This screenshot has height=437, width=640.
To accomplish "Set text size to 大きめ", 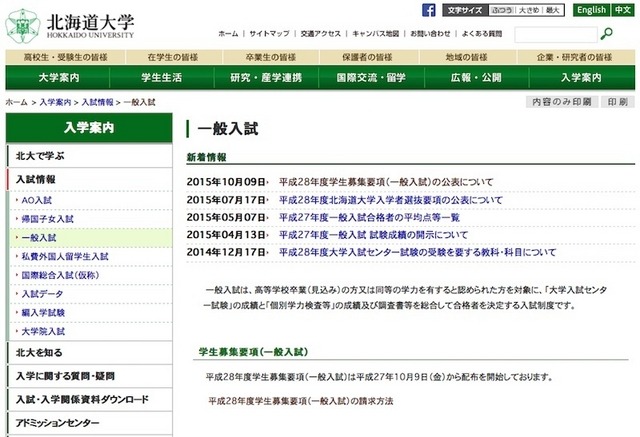I will point(529,10).
